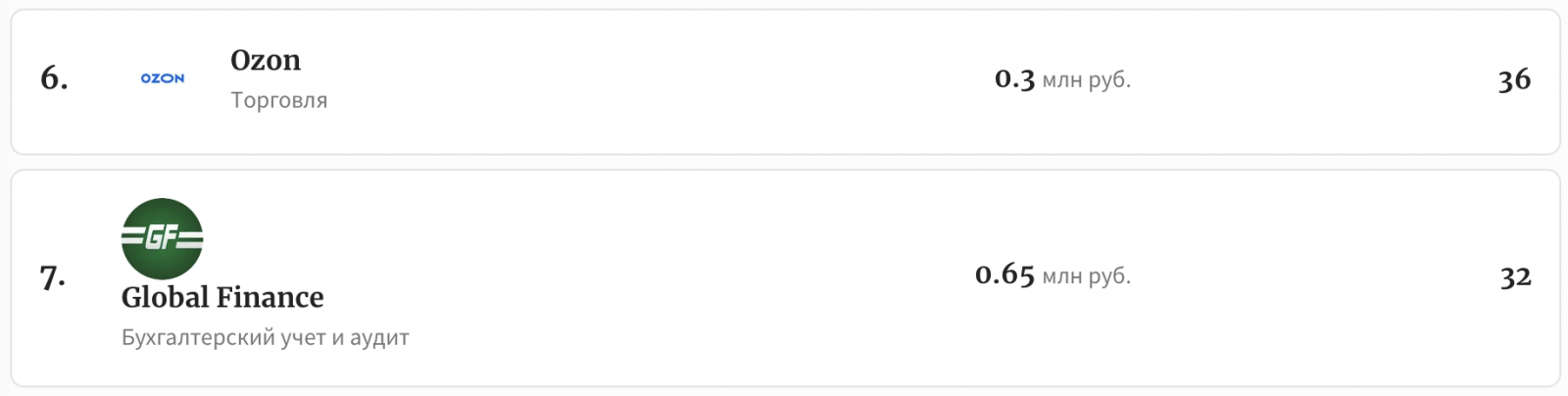The image size is (1568, 396).
Task: Click the blue OZON wordmark text
Action: tap(163, 78)
